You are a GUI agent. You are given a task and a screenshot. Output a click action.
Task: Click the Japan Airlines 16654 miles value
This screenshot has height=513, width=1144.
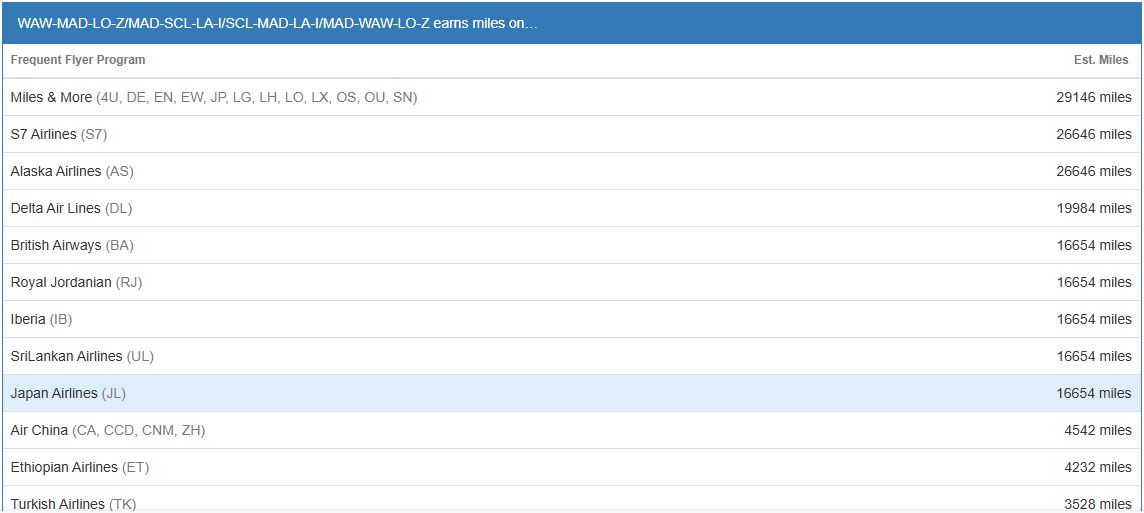[x=1094, y=393]
